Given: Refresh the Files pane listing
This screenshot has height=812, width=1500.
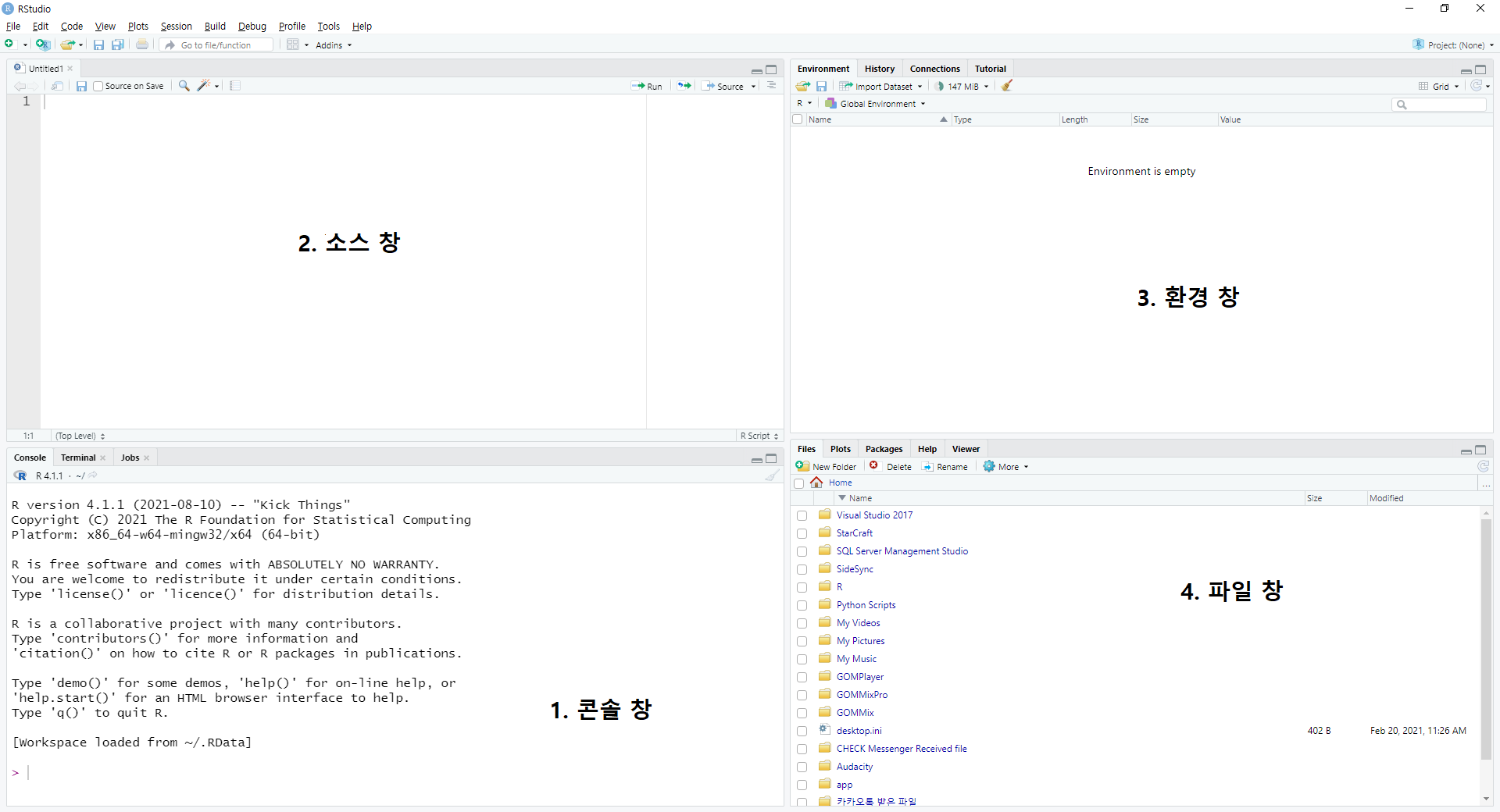Looking at the screenshot, I should tap(1483, 466).
